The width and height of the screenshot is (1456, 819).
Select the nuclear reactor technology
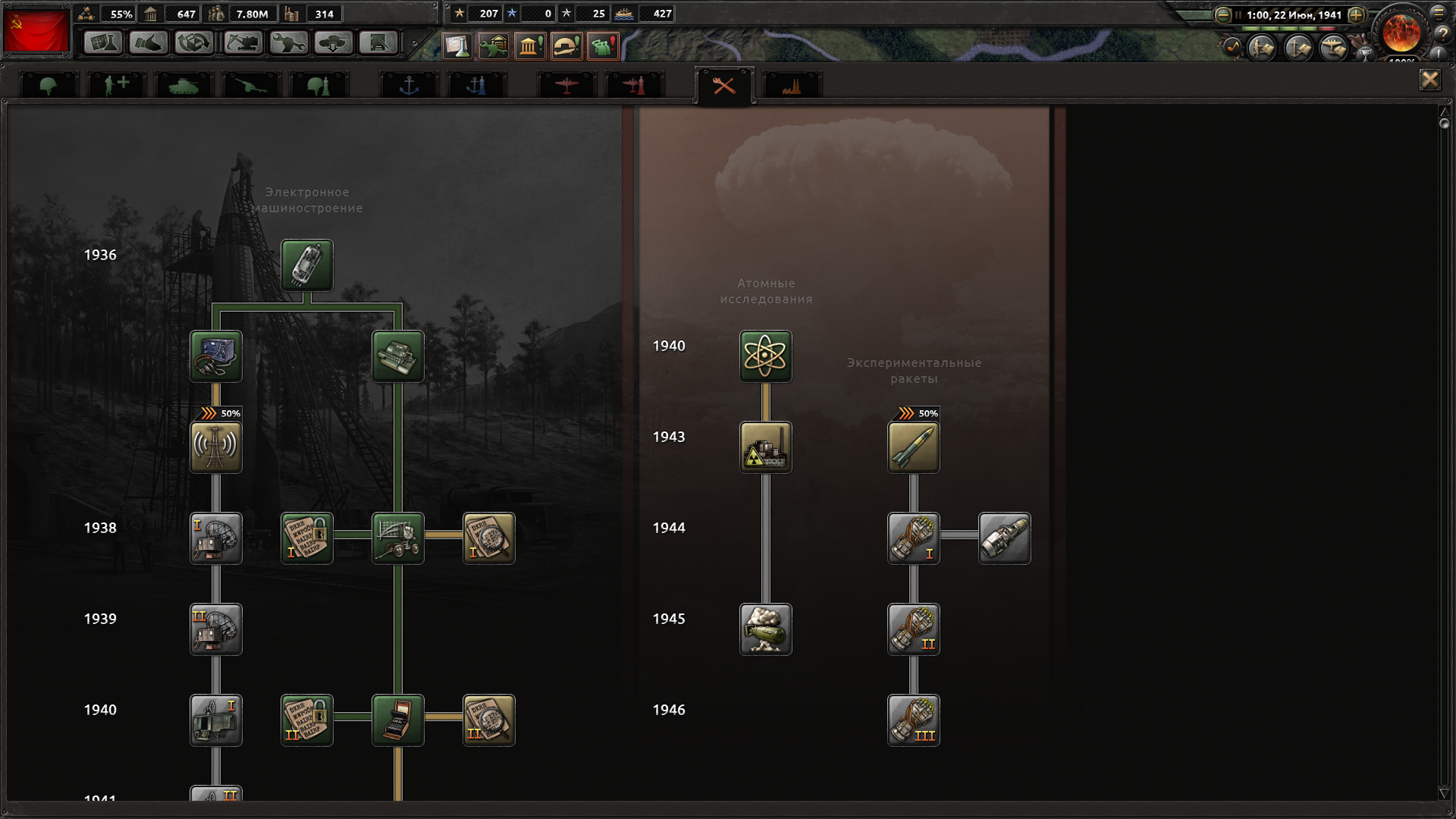pos(766,447)
